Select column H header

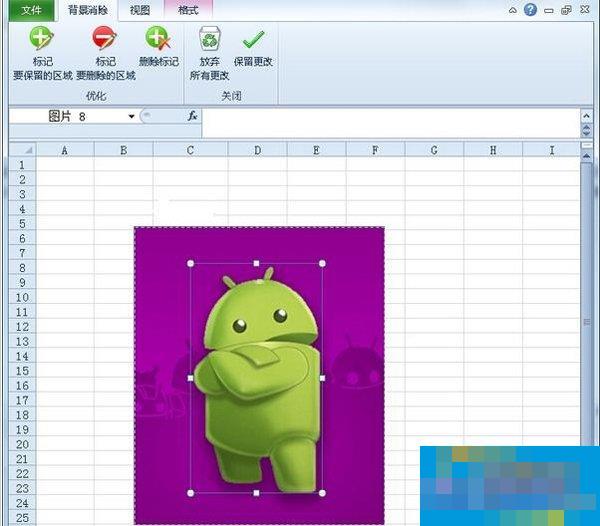[x=493, y=150]
